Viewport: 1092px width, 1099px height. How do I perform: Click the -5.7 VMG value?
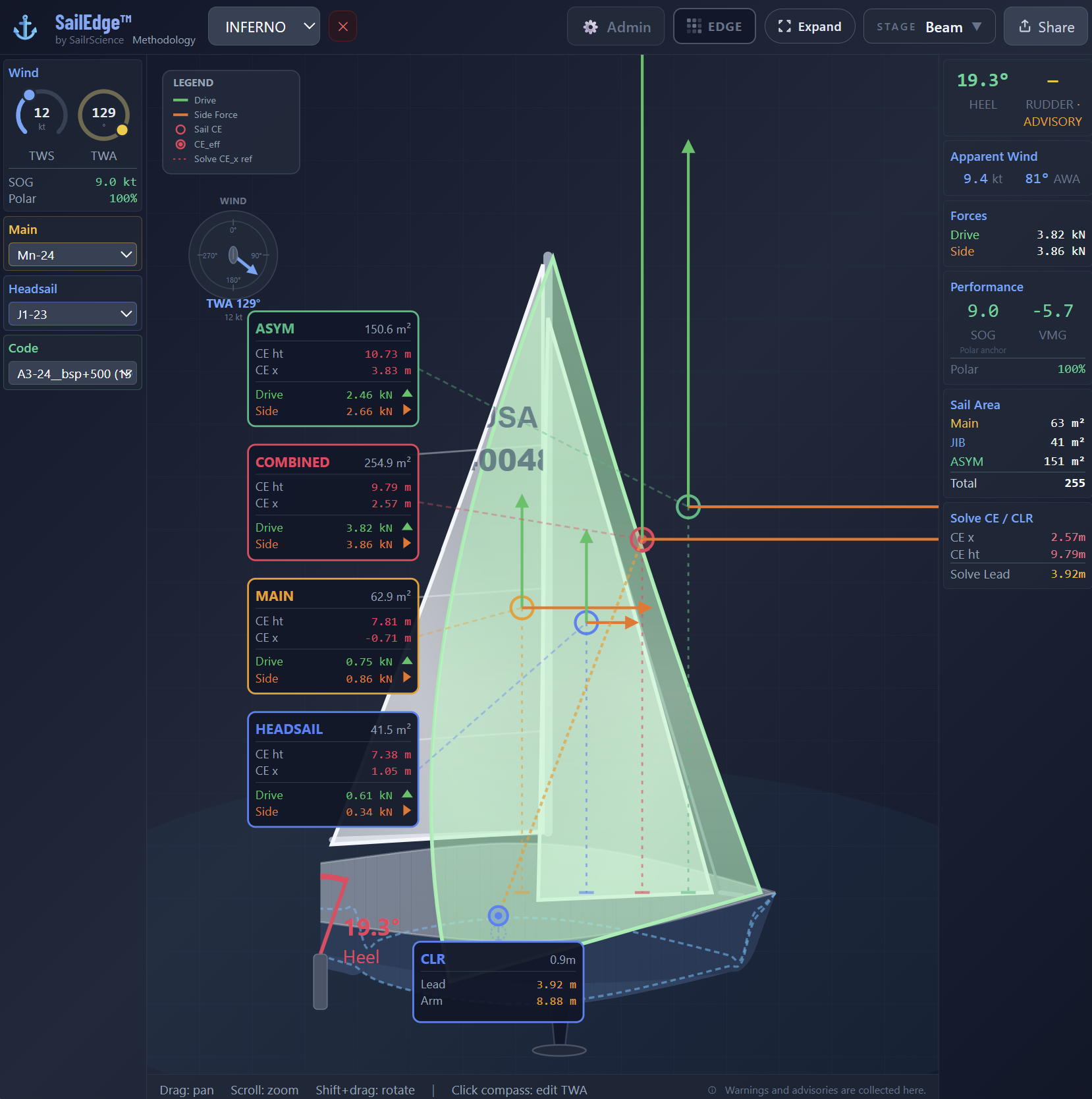coord(1052,311)
